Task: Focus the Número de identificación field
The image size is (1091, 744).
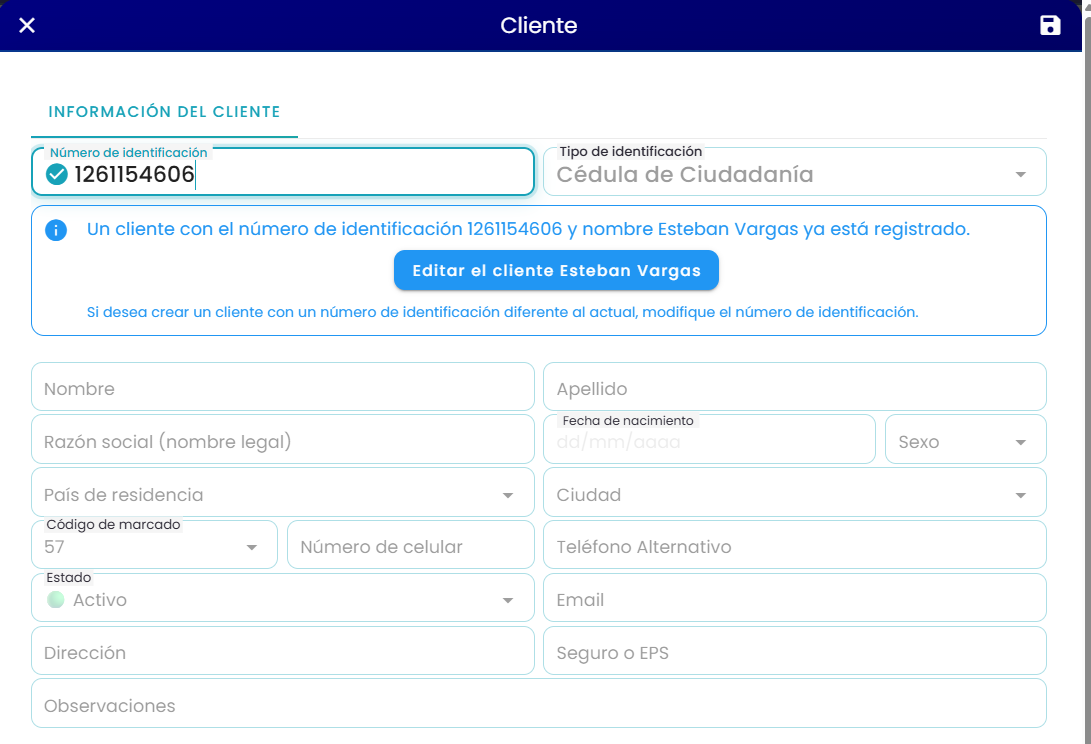Action: 282,172
